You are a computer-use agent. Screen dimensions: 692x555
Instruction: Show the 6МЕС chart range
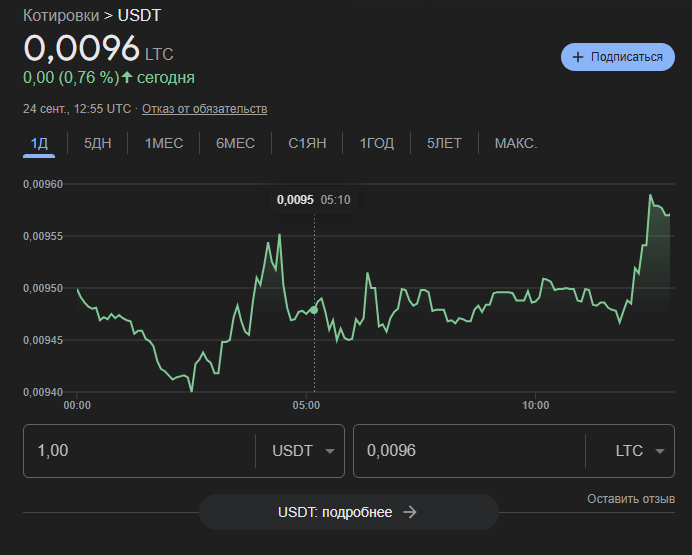click(x=235, y=143)
